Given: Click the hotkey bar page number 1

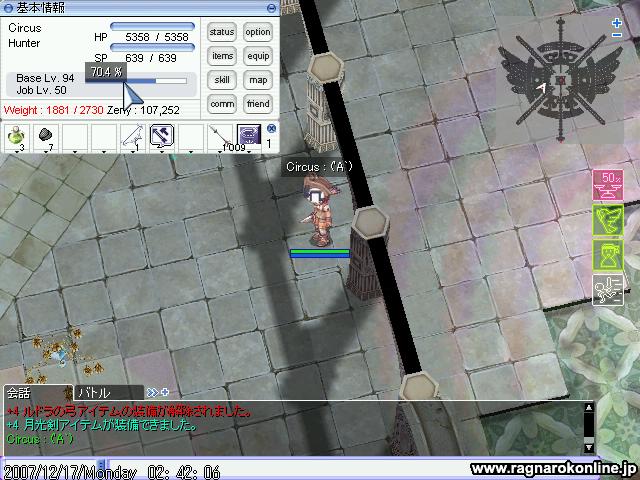Looking at the screenshot, I should click(269, 144).
